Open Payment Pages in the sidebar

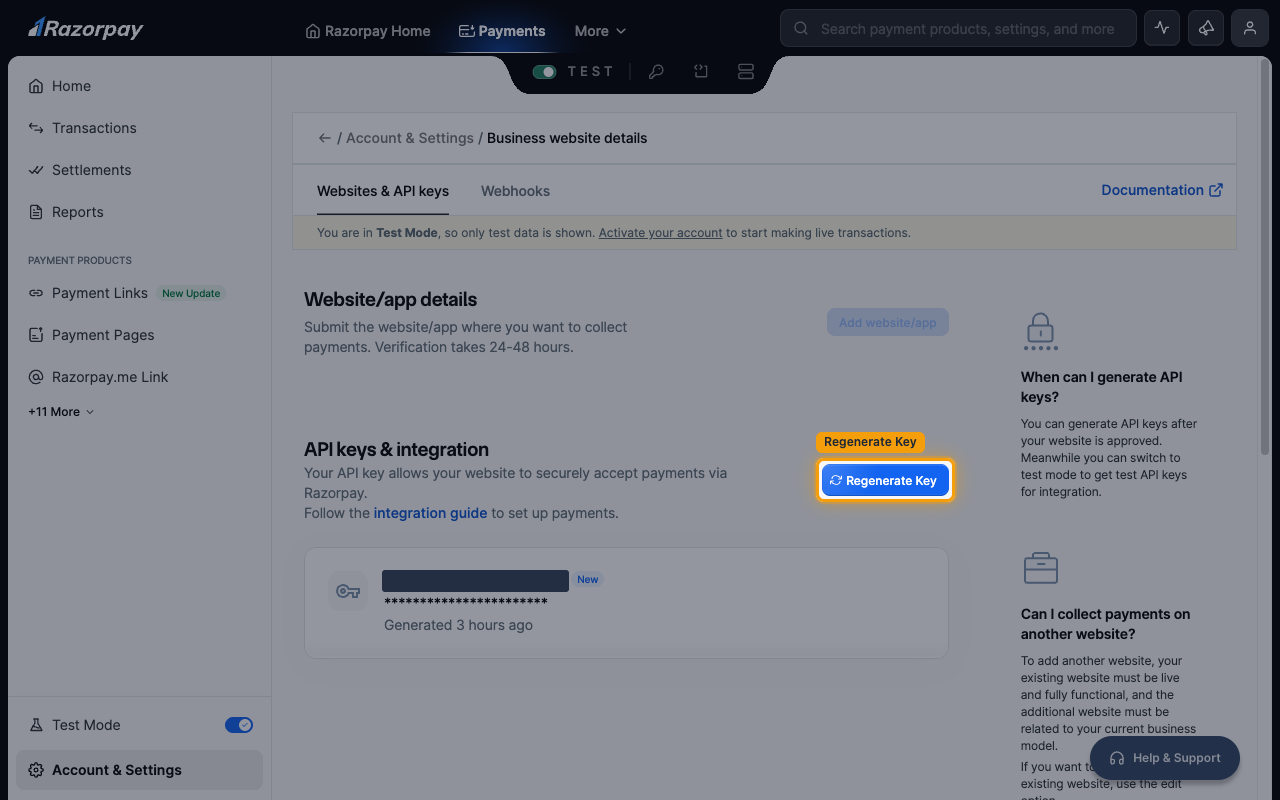pos(139,335)
